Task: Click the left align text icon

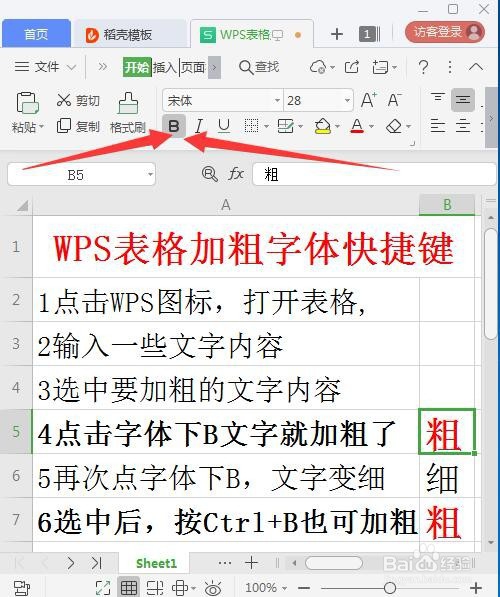Action: 438,126
